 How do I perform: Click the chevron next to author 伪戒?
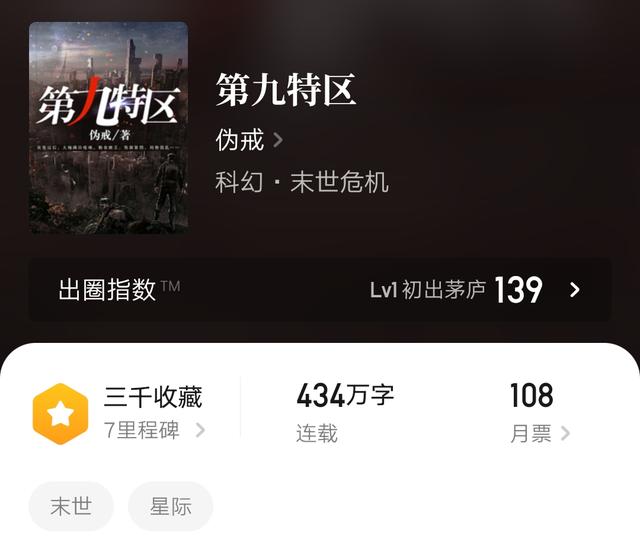(x=278, y=140)
